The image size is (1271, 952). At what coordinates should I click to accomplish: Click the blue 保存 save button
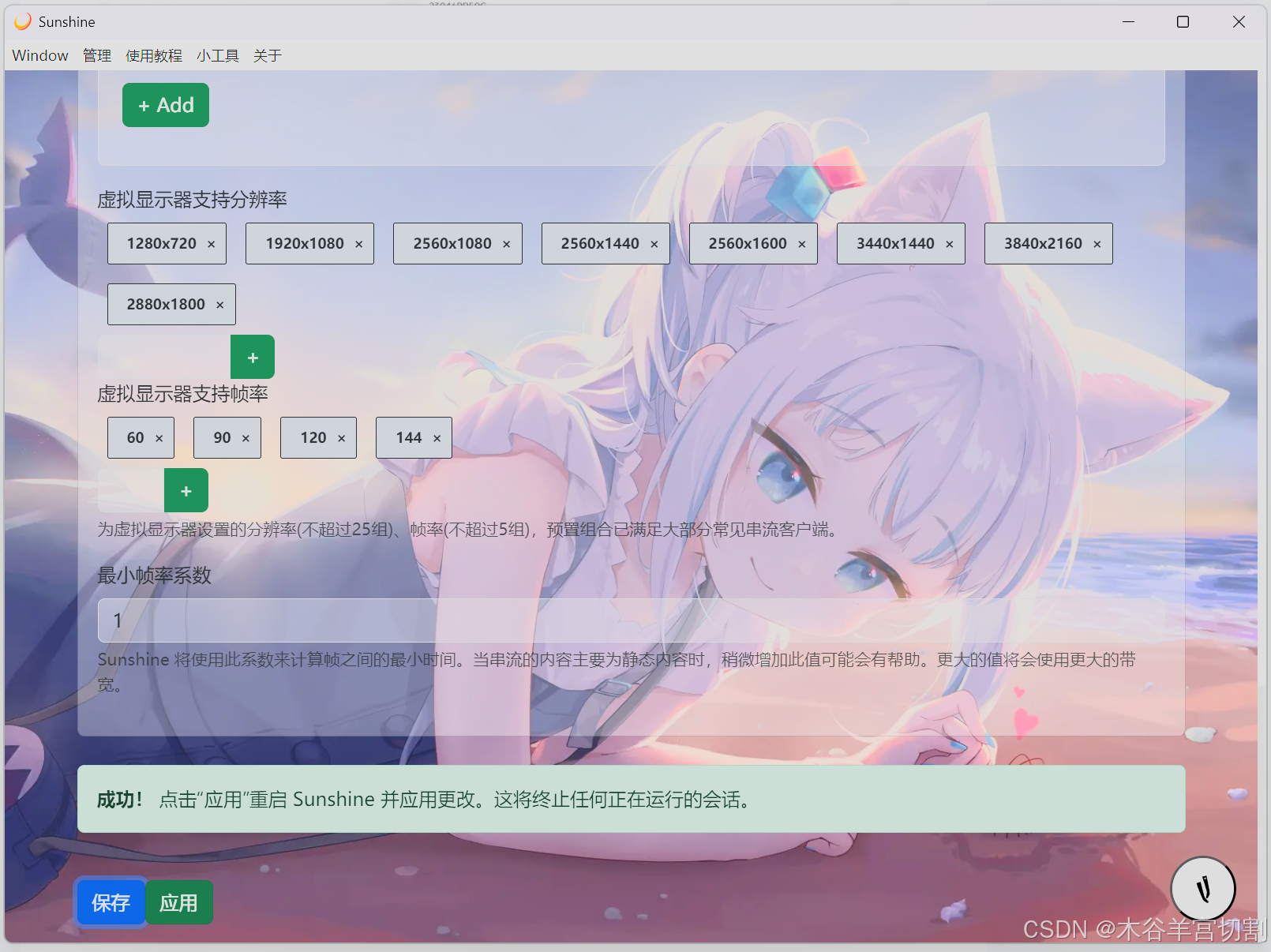click(x=111, y=902)
